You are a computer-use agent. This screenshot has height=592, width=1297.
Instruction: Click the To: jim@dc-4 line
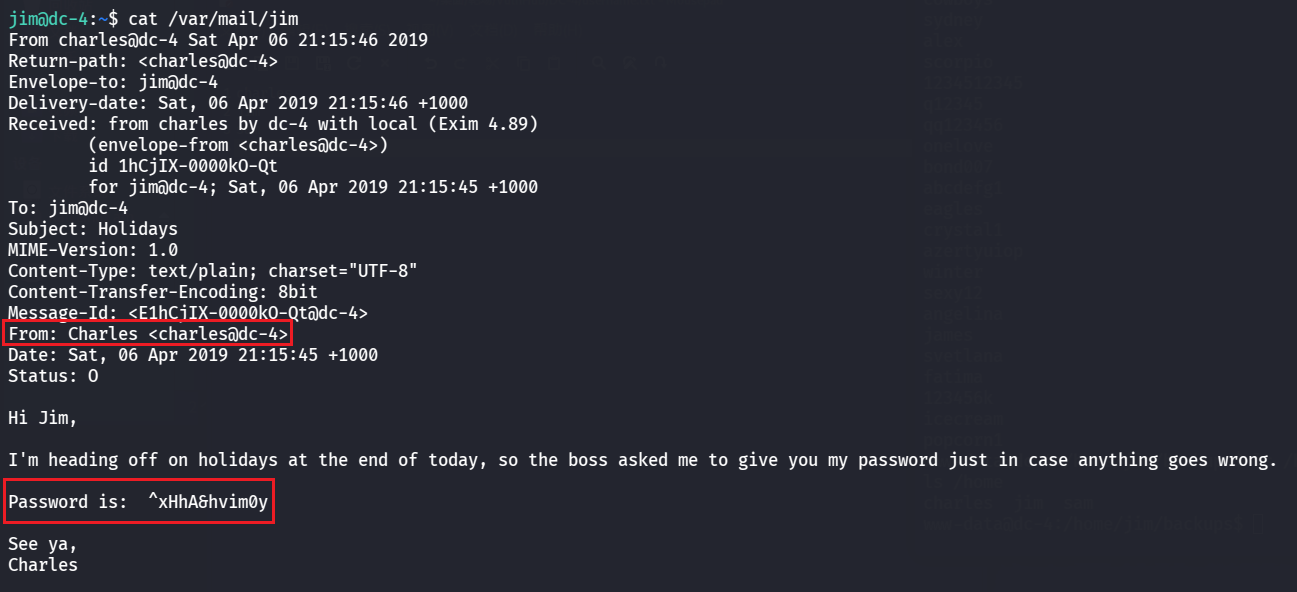pyautogui.click(x=68, y=208)
